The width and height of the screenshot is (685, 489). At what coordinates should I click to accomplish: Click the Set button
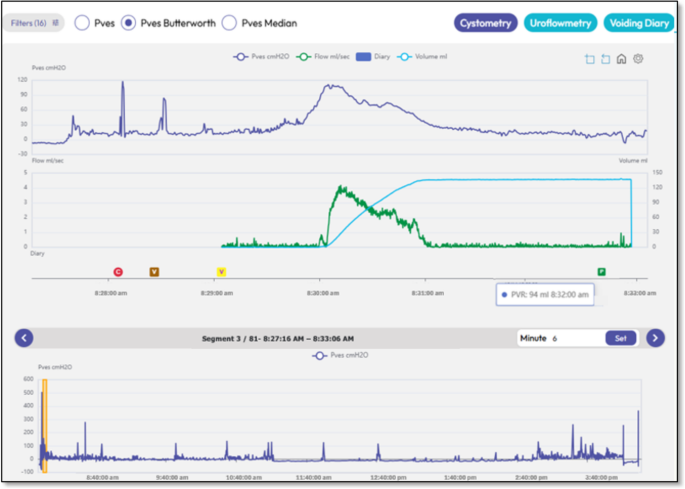coord(620,338)
